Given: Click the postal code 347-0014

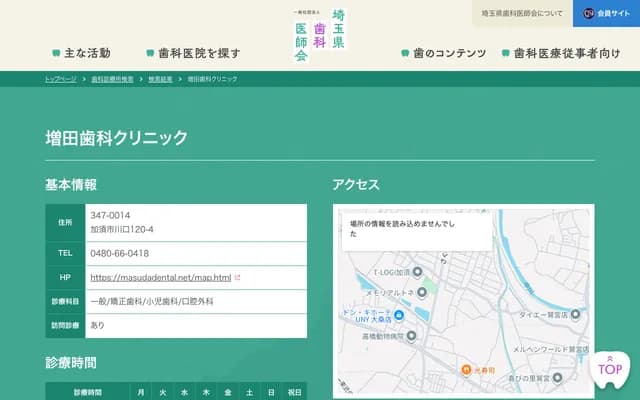Looking at the screenshot, I should pyautogui.click(x=110, y=215).
